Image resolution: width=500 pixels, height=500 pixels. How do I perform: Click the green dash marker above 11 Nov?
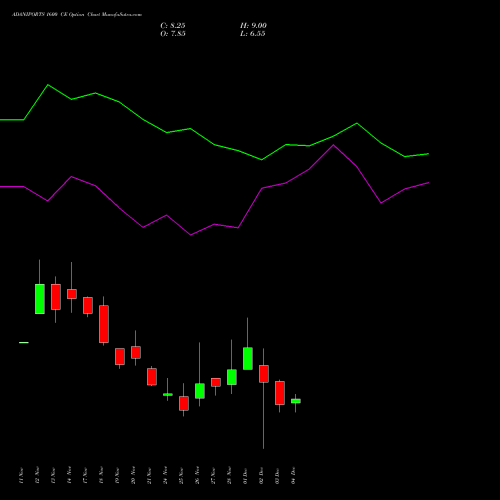click(24, 342)
